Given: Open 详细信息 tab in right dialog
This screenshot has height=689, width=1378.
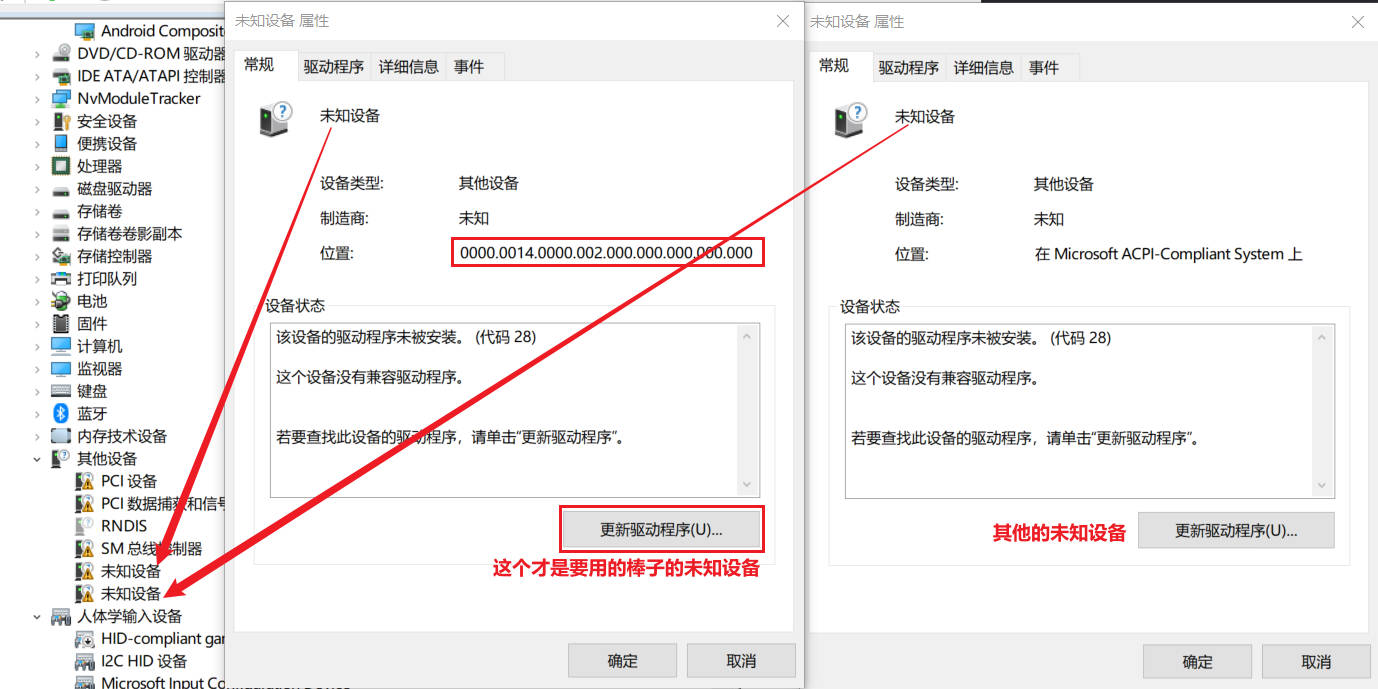Looking at the screenshot, I should coord(983,67).
